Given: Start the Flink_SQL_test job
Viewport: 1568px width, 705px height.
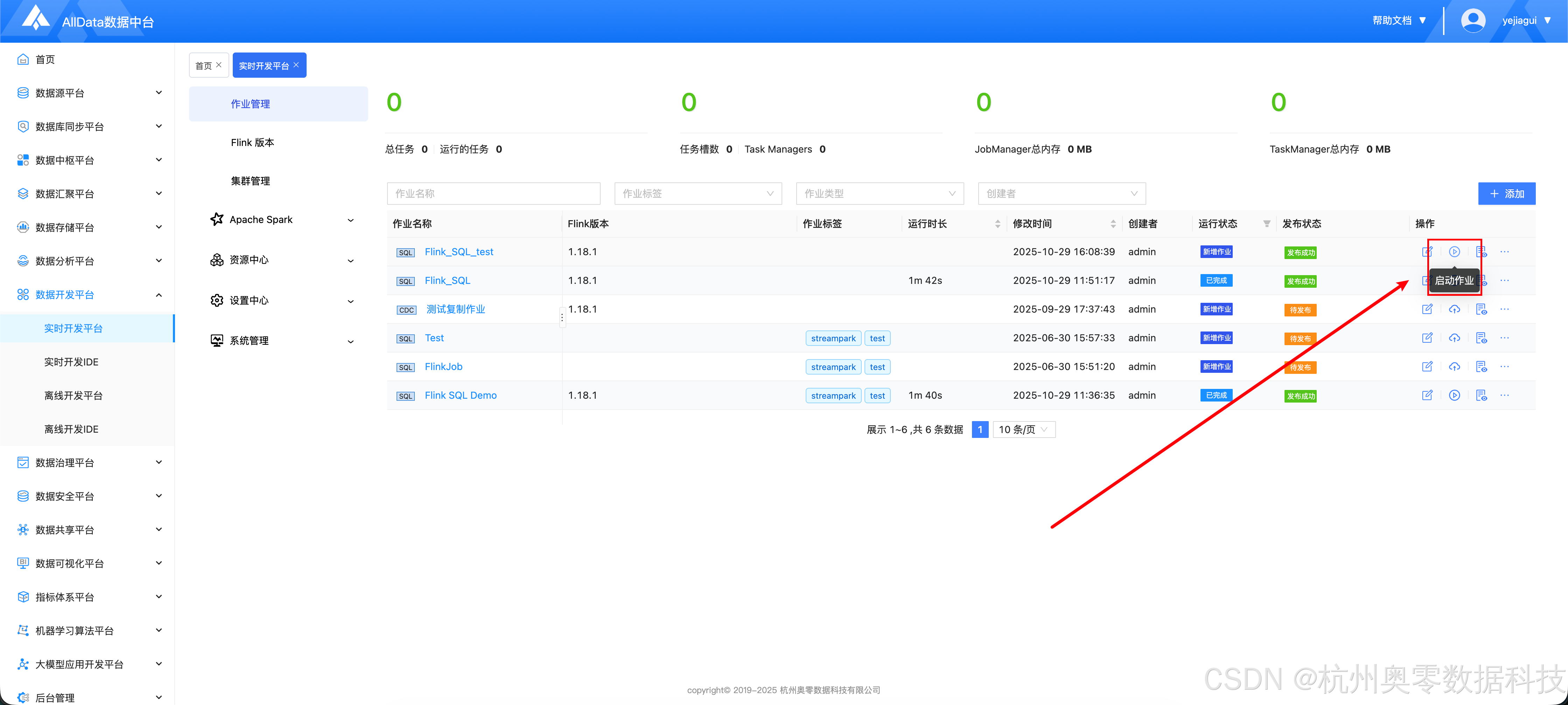Looking at the screenshot, I should coord(1454,251).
